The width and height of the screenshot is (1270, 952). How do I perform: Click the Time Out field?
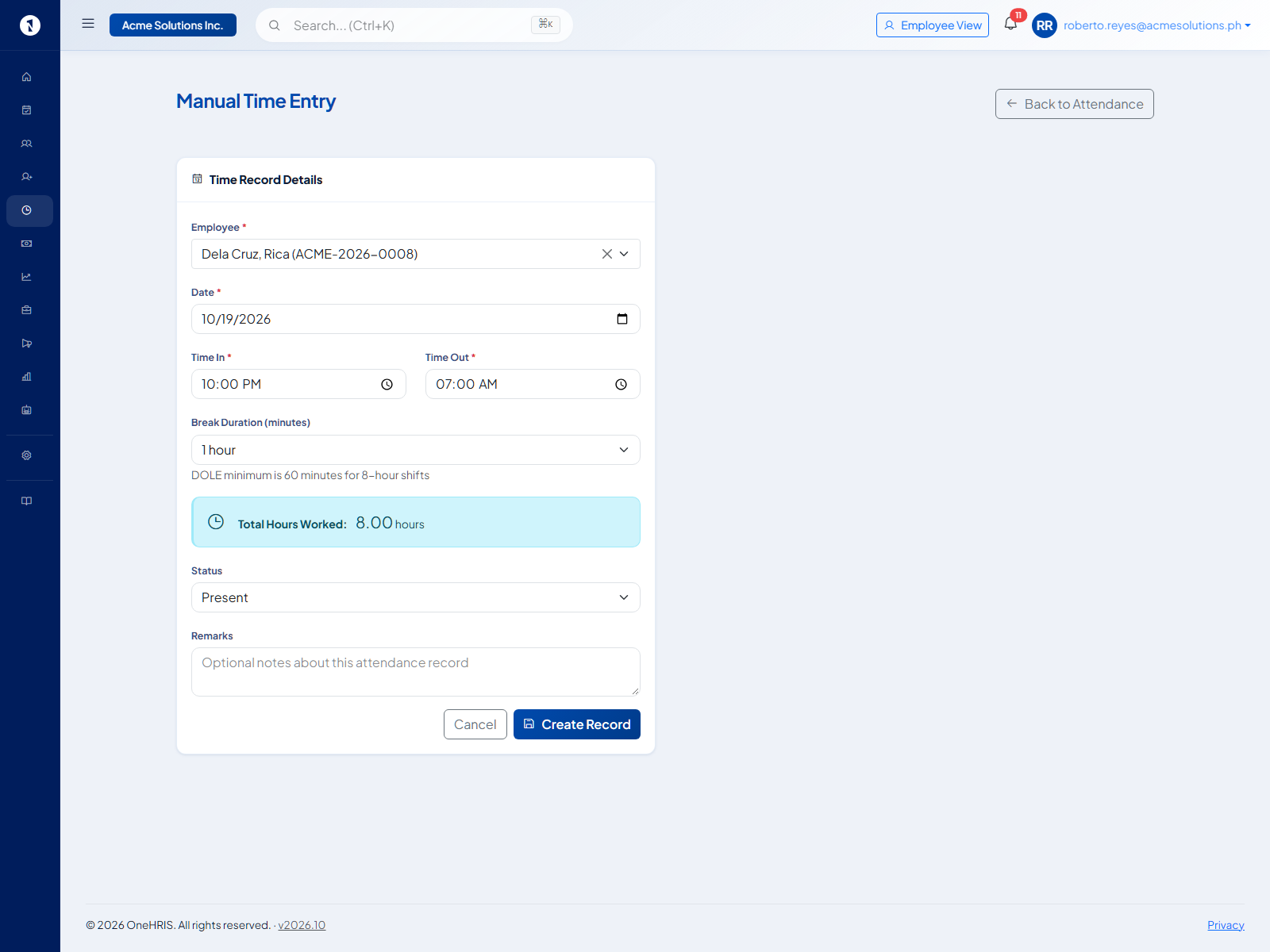533,384
